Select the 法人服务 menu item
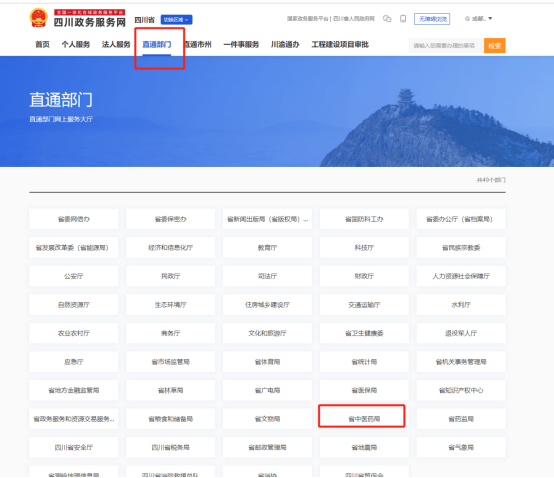Image resolution: width=554 pixels, height=478 pixels. (x=116, y=45)
